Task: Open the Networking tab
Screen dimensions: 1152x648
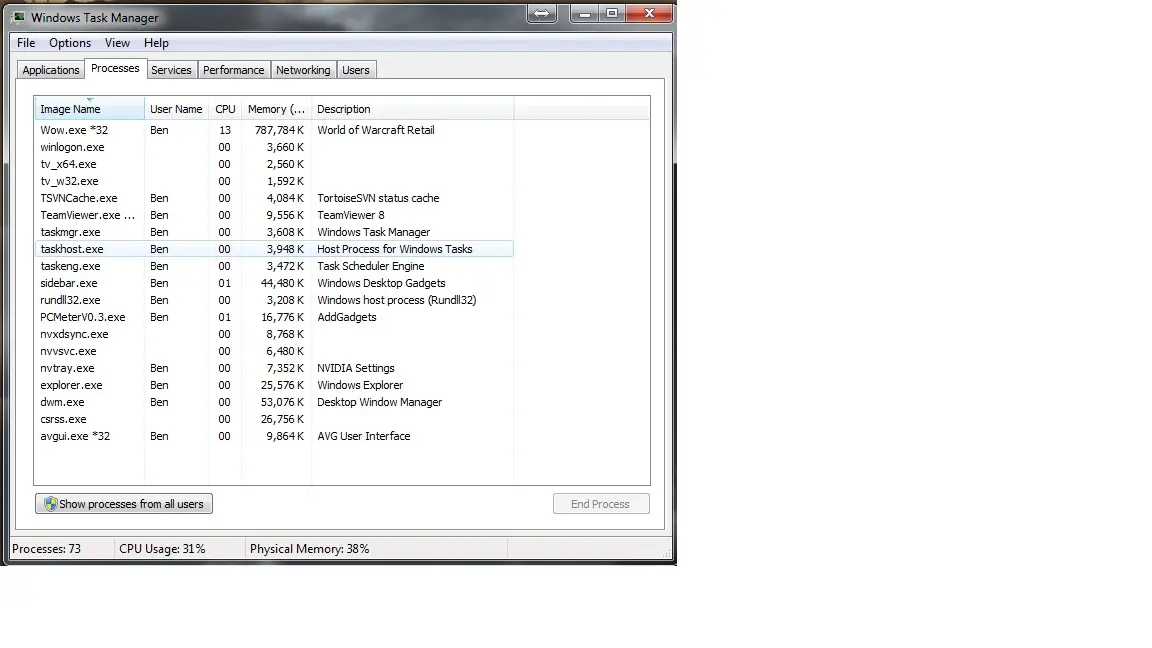Action: (303, 70)
